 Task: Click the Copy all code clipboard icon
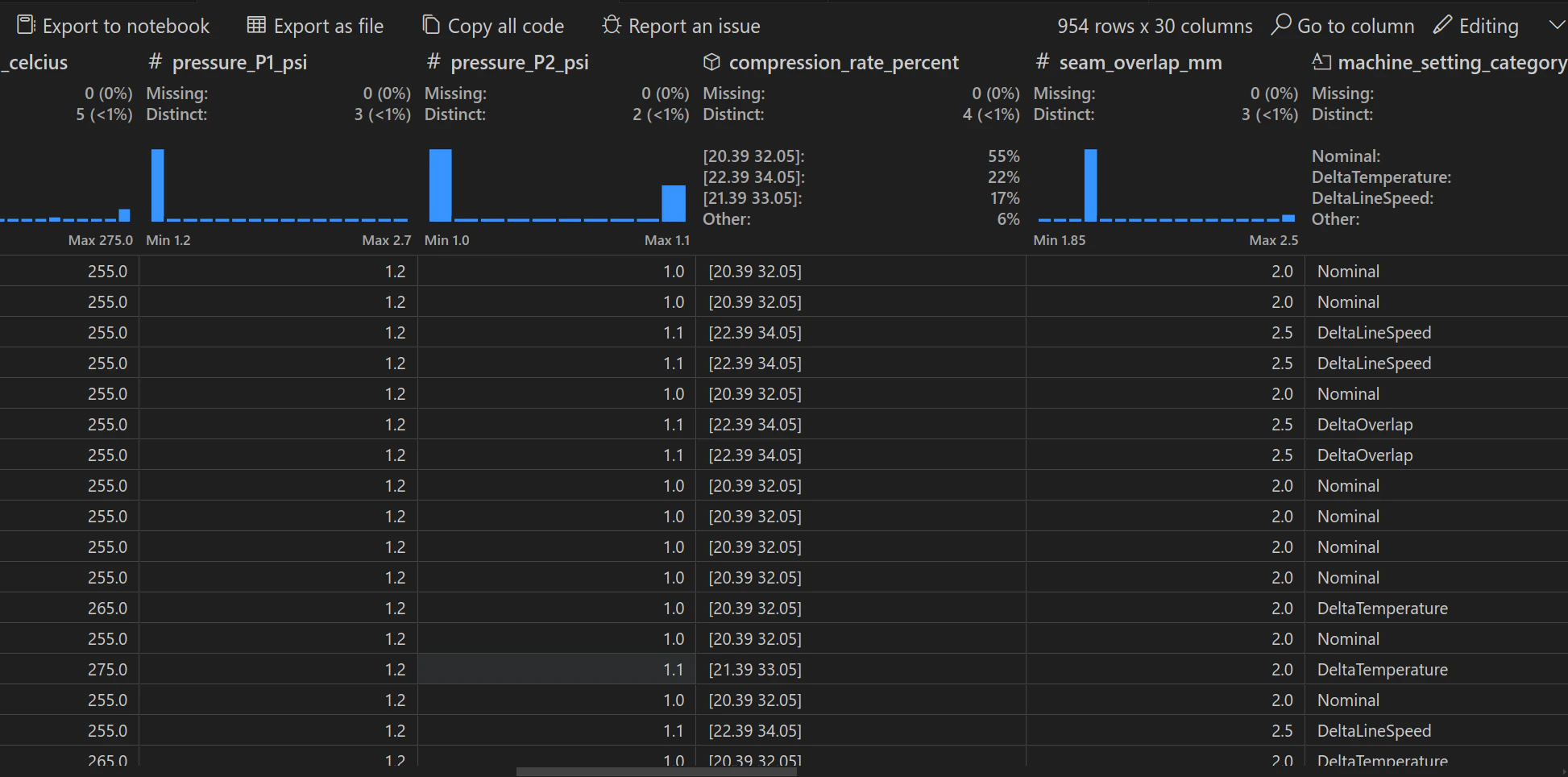coord(429,25)
